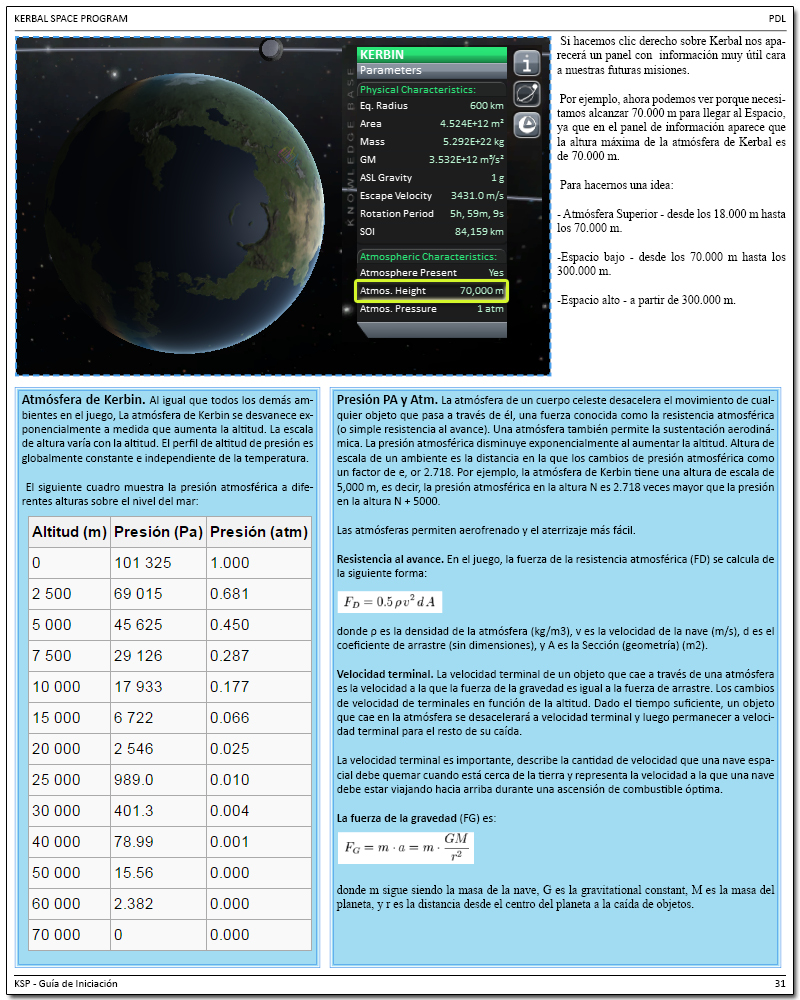
Task: Click the Area 4.524E+12 m² row
Action: pos(432,124)
